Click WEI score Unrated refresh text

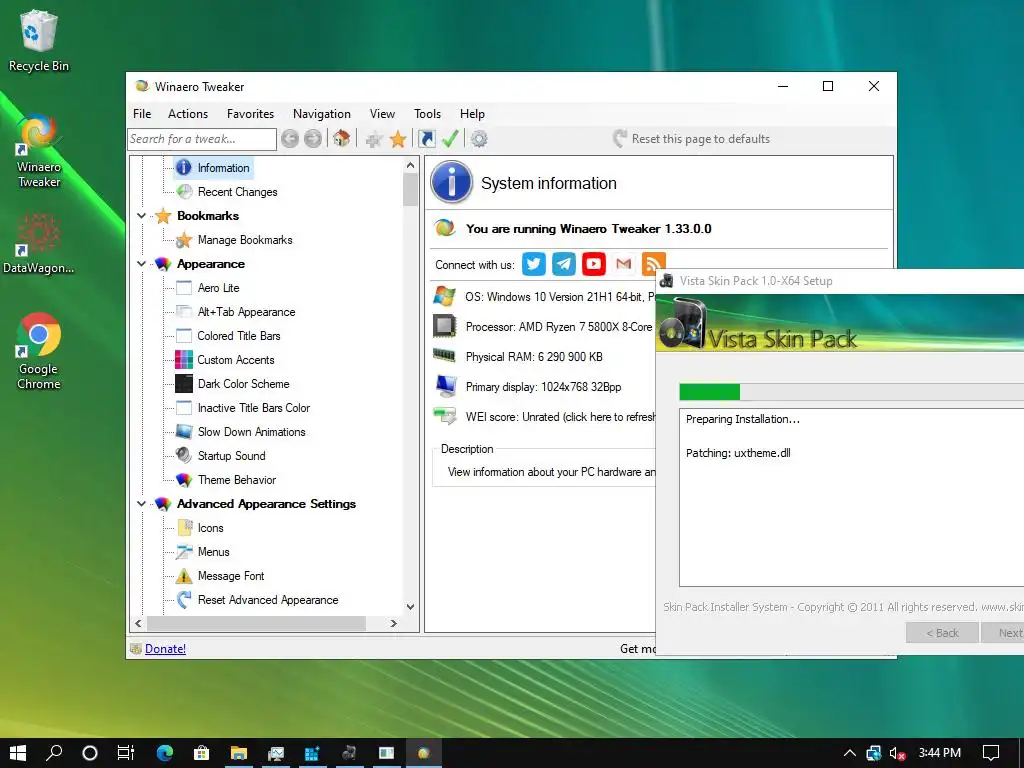point(560,417)
